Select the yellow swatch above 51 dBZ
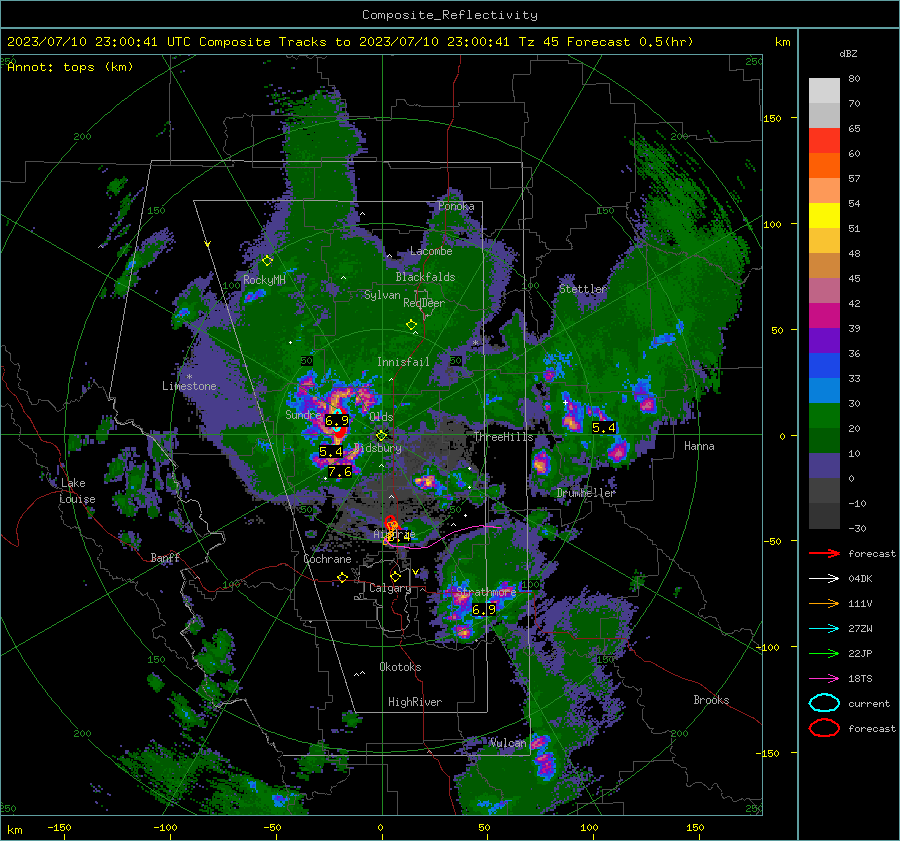This screenshot has width=900, height=841. pos(824,215)
